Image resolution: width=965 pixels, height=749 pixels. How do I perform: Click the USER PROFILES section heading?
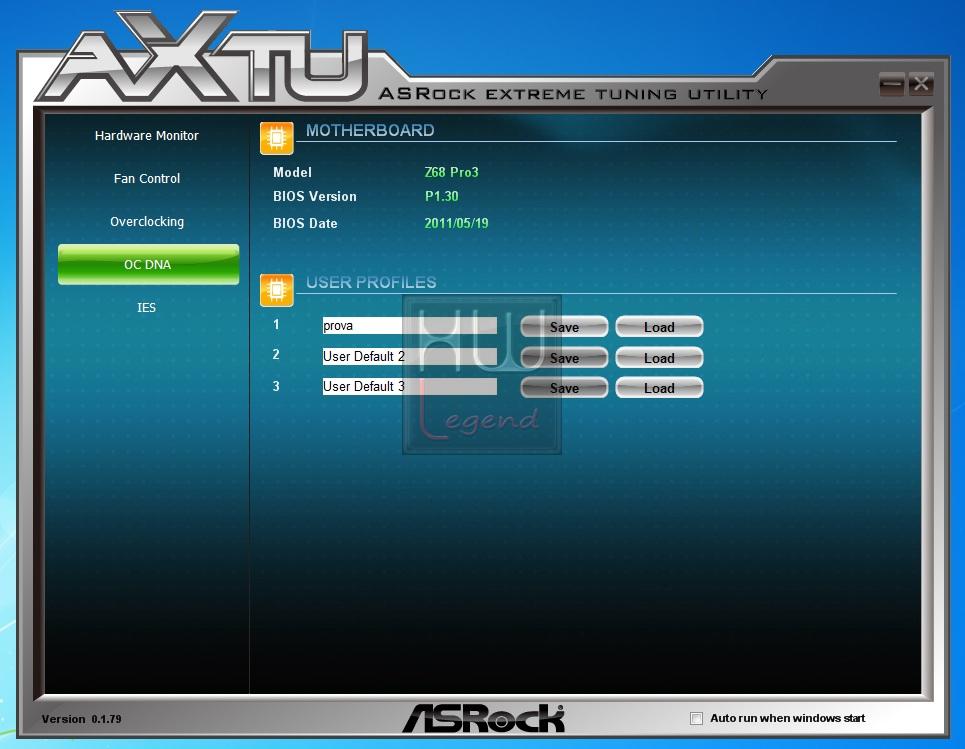(371, 282)
